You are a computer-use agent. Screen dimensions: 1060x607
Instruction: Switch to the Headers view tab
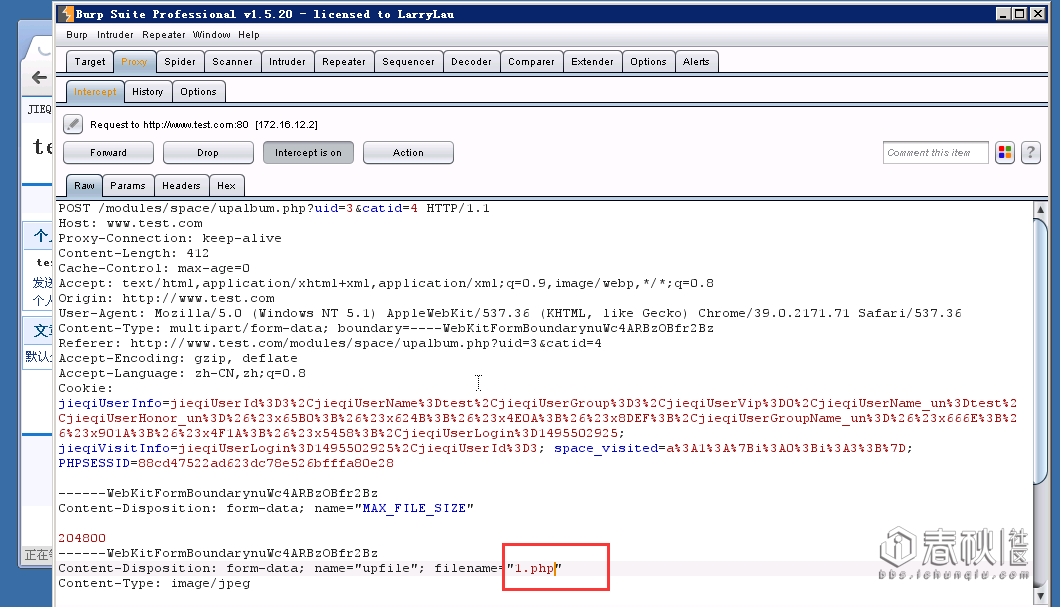pyautogui.click(x=181, y=185)
